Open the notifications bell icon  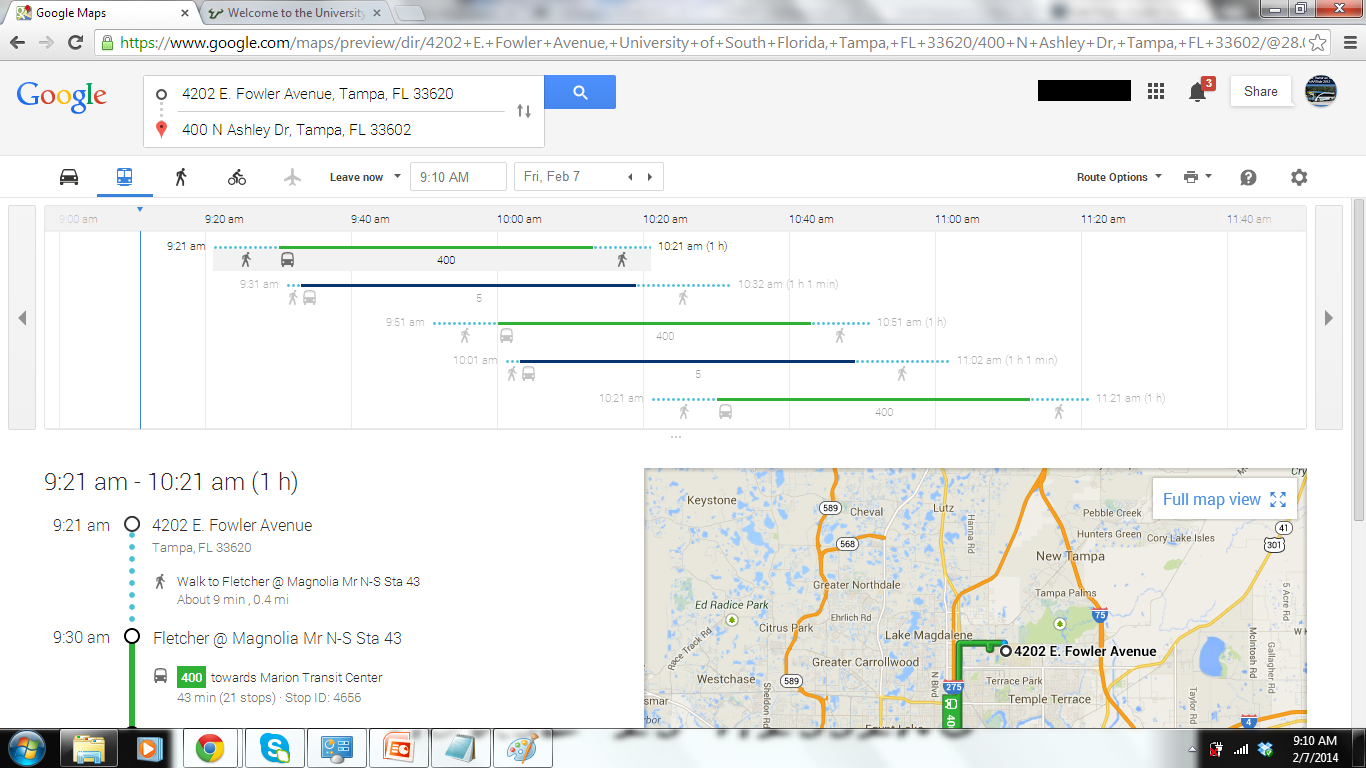pyautogui.click(x=1197, y=92)
